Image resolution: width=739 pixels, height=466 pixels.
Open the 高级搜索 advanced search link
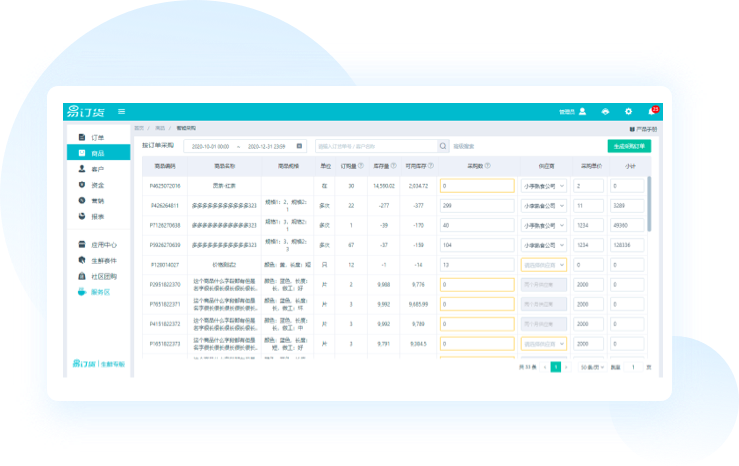coord(463,146)
